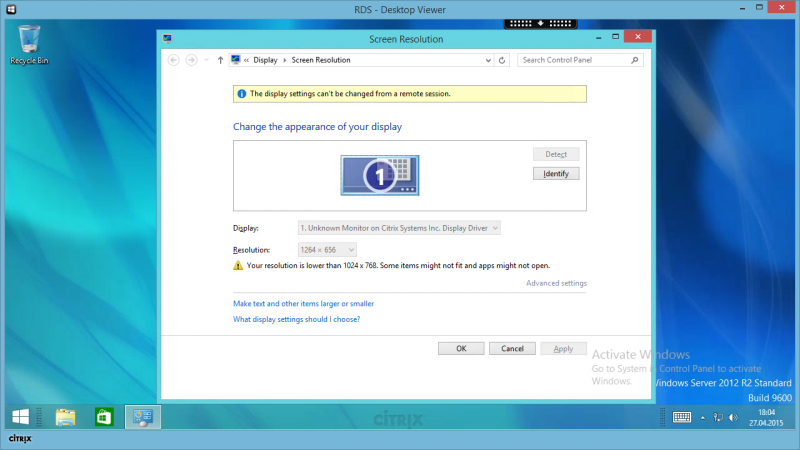Click the Detect button
The height and width of the screenshot is (450, 800).
556,154
